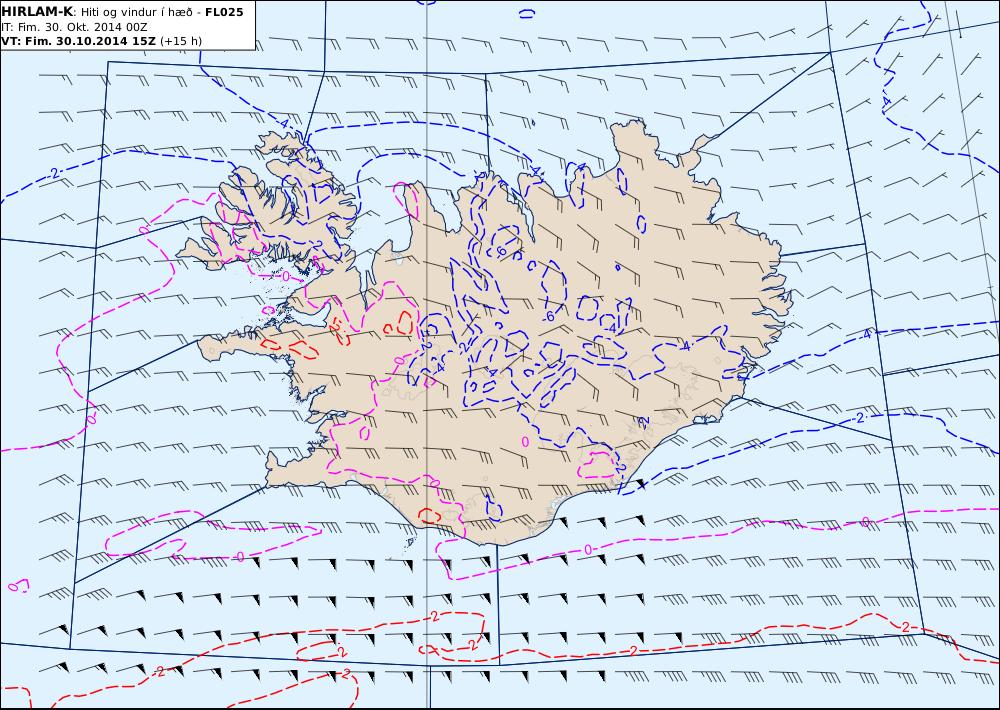
Task: Click the 'VT: Fim. 30.10.2014 15Z' valid time
Action: pos(78,41)
